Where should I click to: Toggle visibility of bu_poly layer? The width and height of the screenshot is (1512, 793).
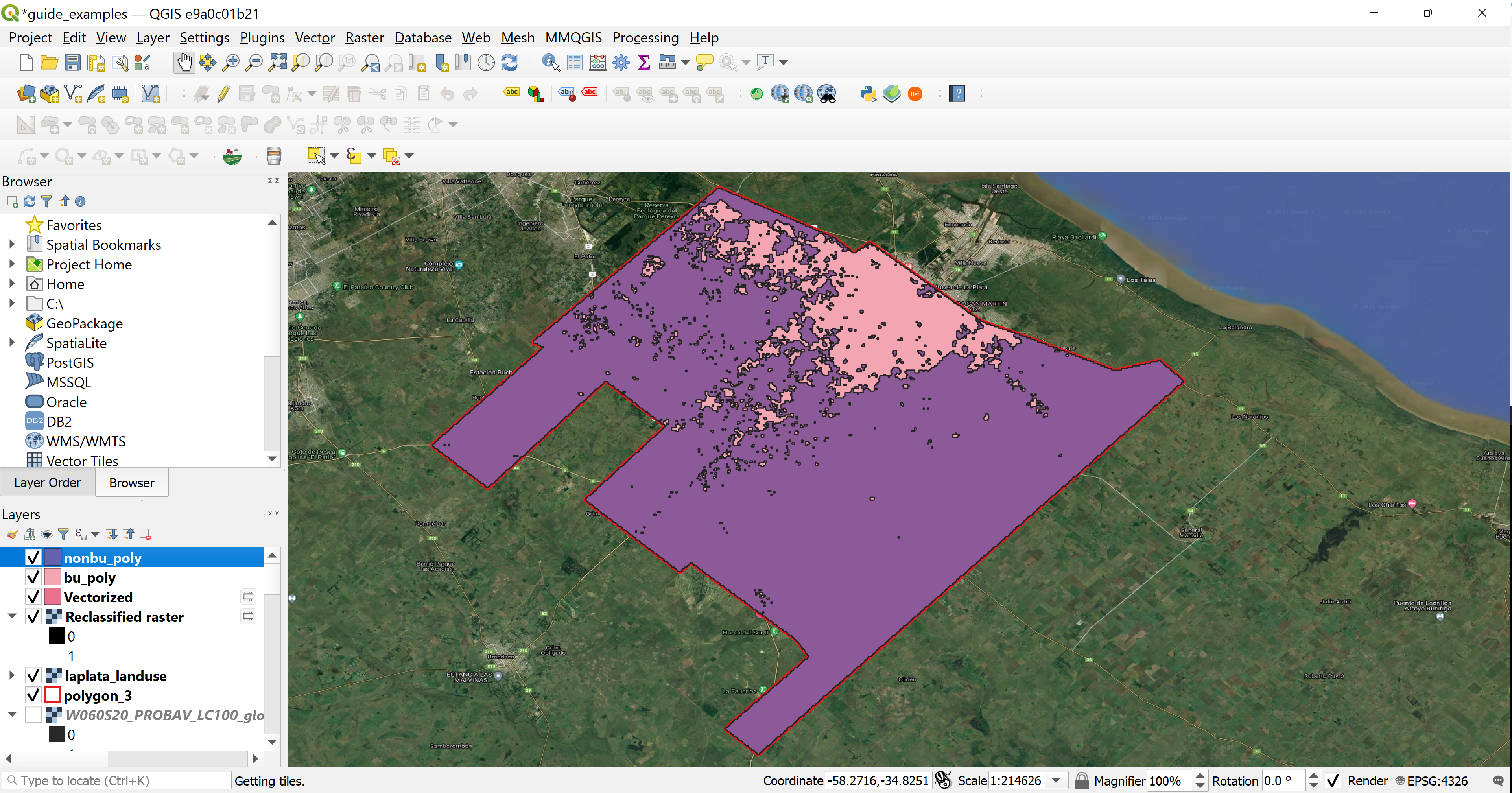click(33, 577)
